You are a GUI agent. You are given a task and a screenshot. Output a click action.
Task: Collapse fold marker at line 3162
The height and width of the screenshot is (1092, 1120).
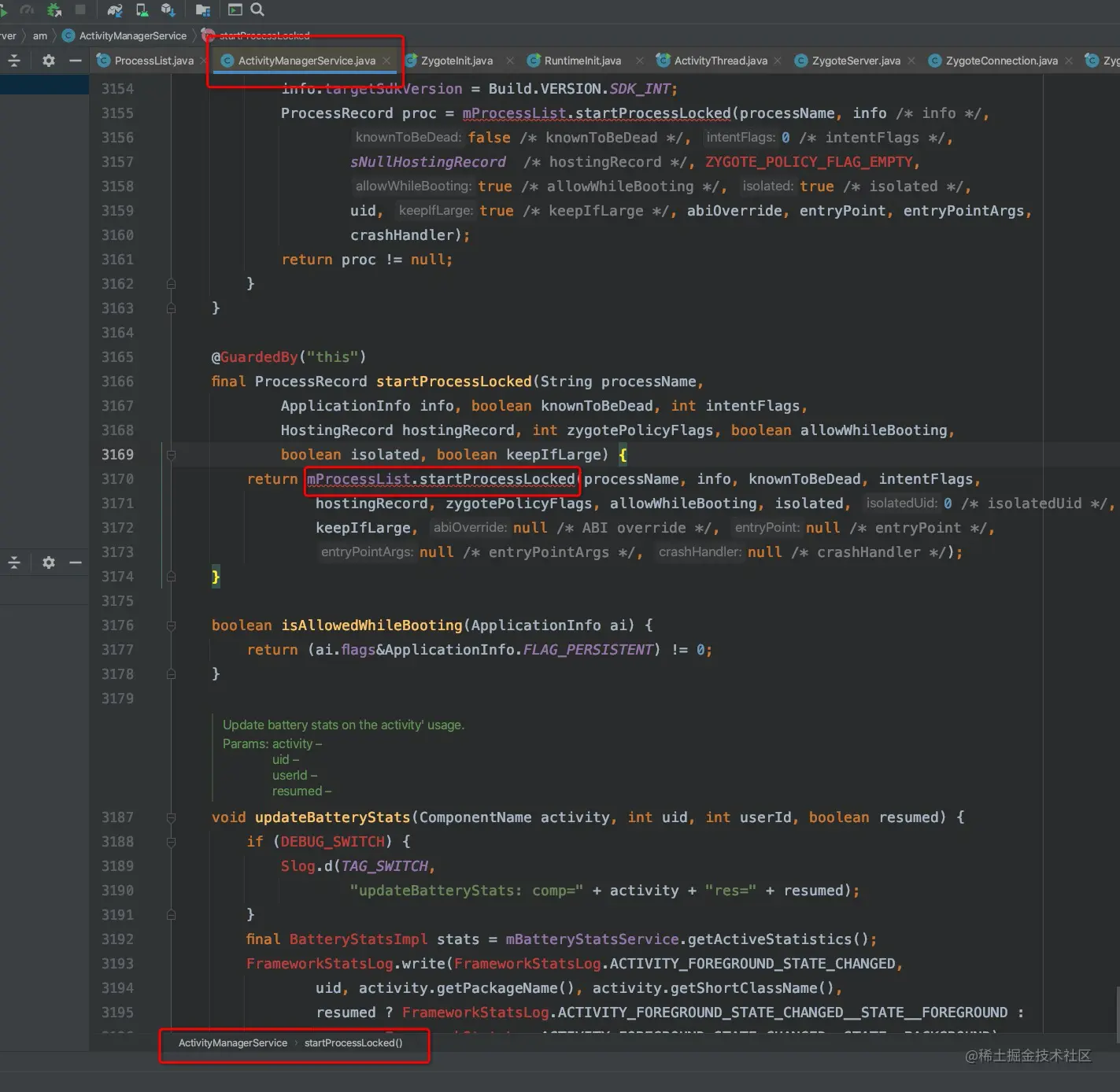point(171,284)
